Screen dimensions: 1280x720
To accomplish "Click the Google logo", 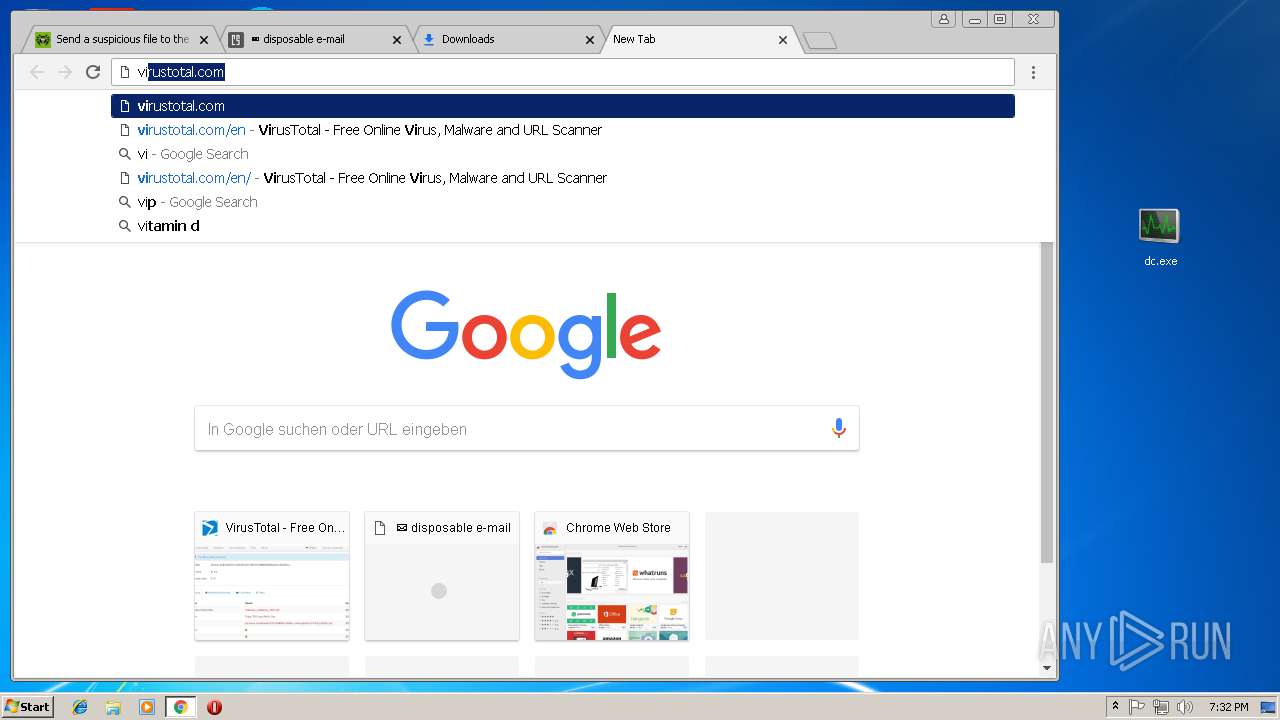I will [526, 334].
